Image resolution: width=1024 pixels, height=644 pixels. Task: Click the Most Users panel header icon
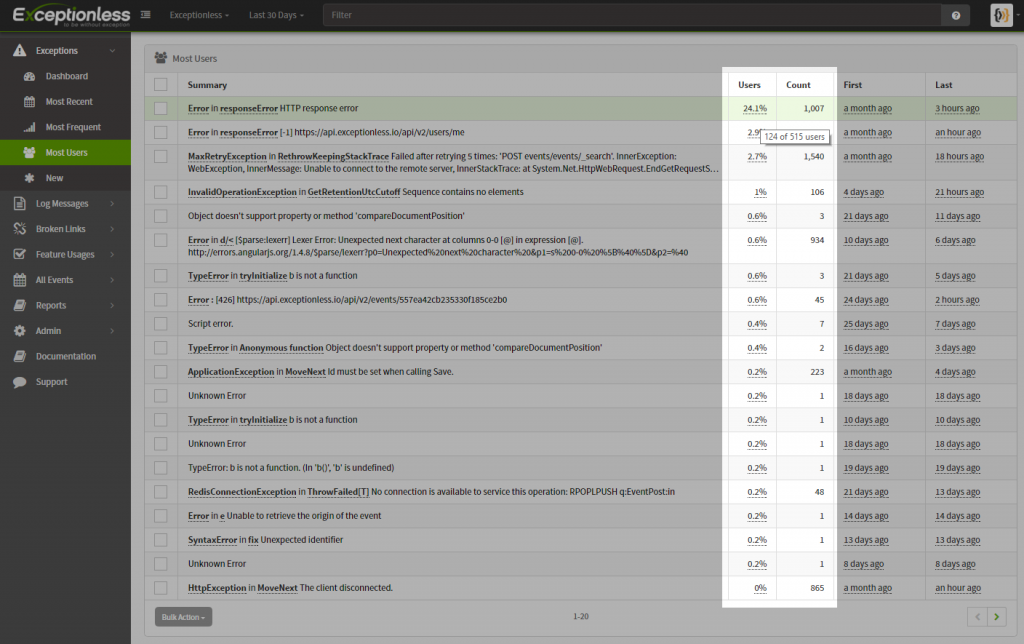coord(161,58)
